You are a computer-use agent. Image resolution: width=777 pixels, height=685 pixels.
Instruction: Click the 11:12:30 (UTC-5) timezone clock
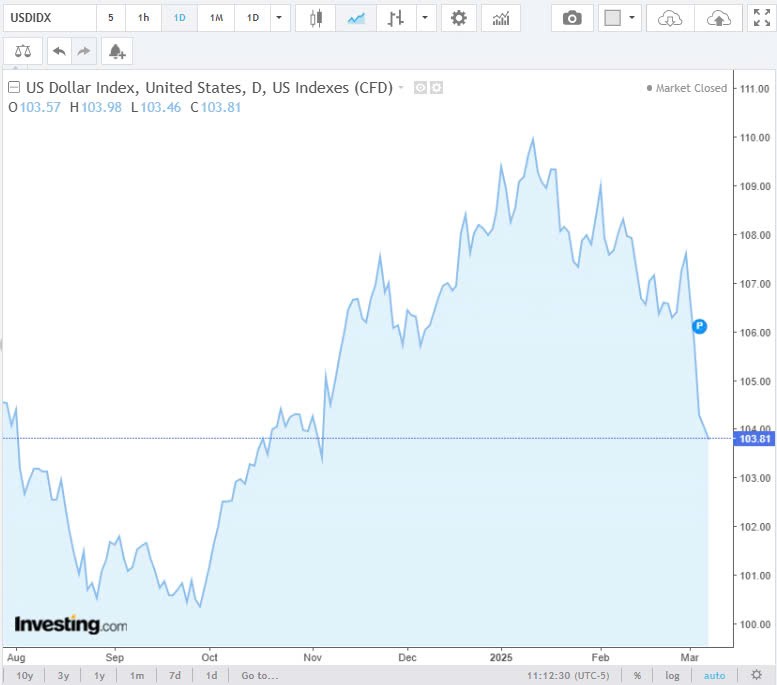tap(568, 676)
